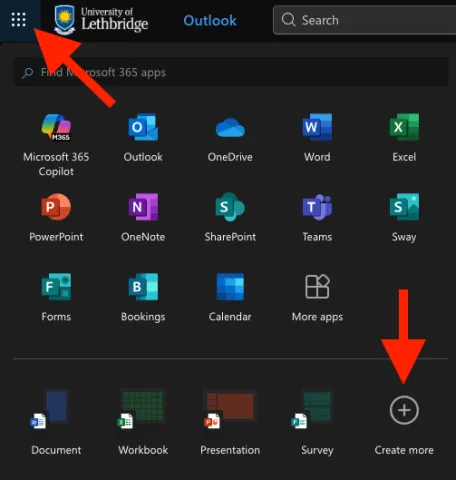Create a new Excel Workbook
This screenshot has height=480, width=456.
coord(143,423)
